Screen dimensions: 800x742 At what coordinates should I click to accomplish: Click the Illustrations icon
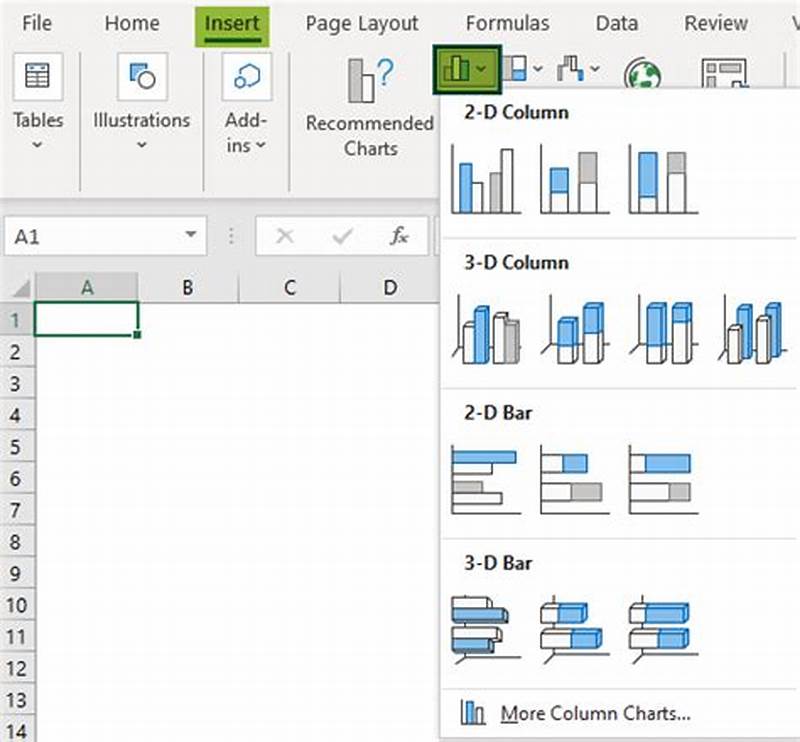coord(140,75)
